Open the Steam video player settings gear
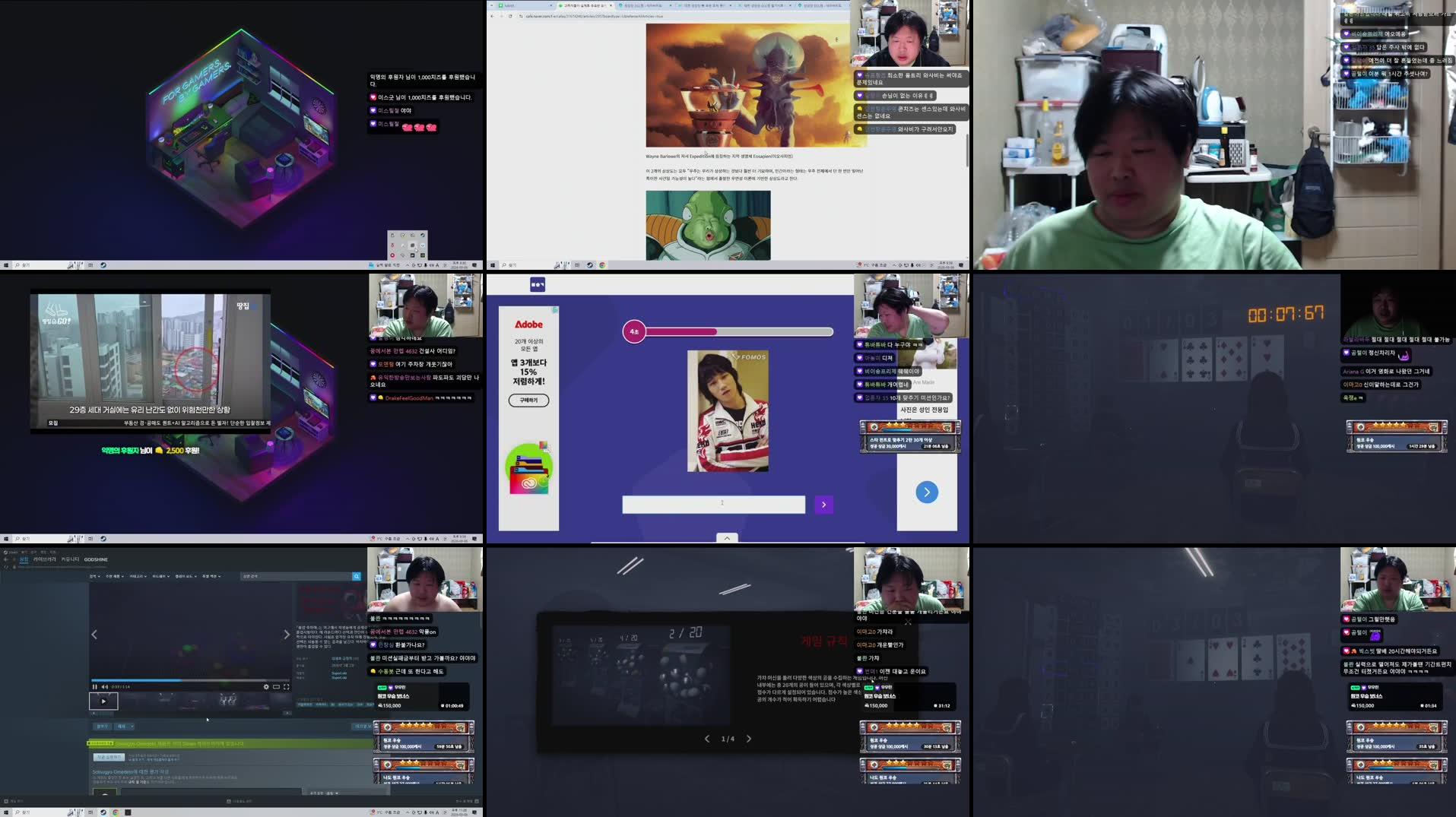 [x=266, y=687]
